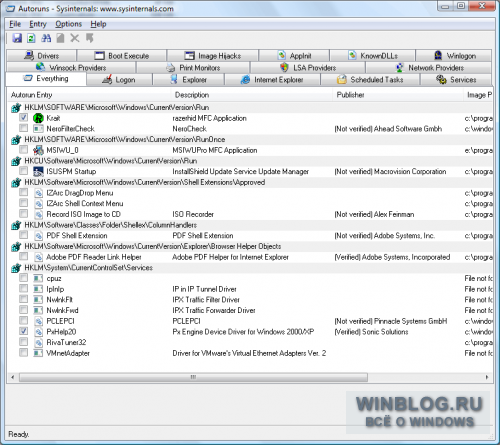This screenshot has height=445, width=500.
Task: Click registry icon beside HKLM Run key
Action: click(16, 108)
